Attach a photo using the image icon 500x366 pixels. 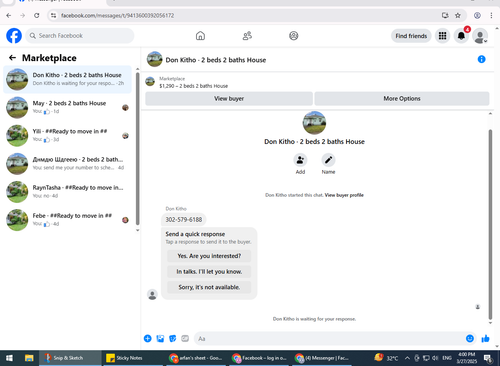coord(160,339)
